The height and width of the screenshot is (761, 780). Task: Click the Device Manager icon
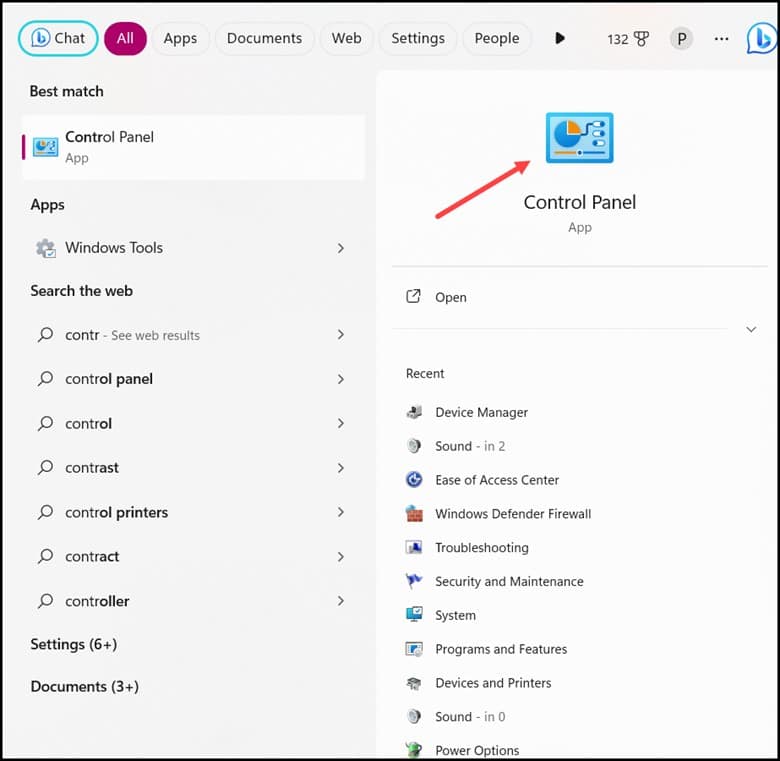[414, 412]
